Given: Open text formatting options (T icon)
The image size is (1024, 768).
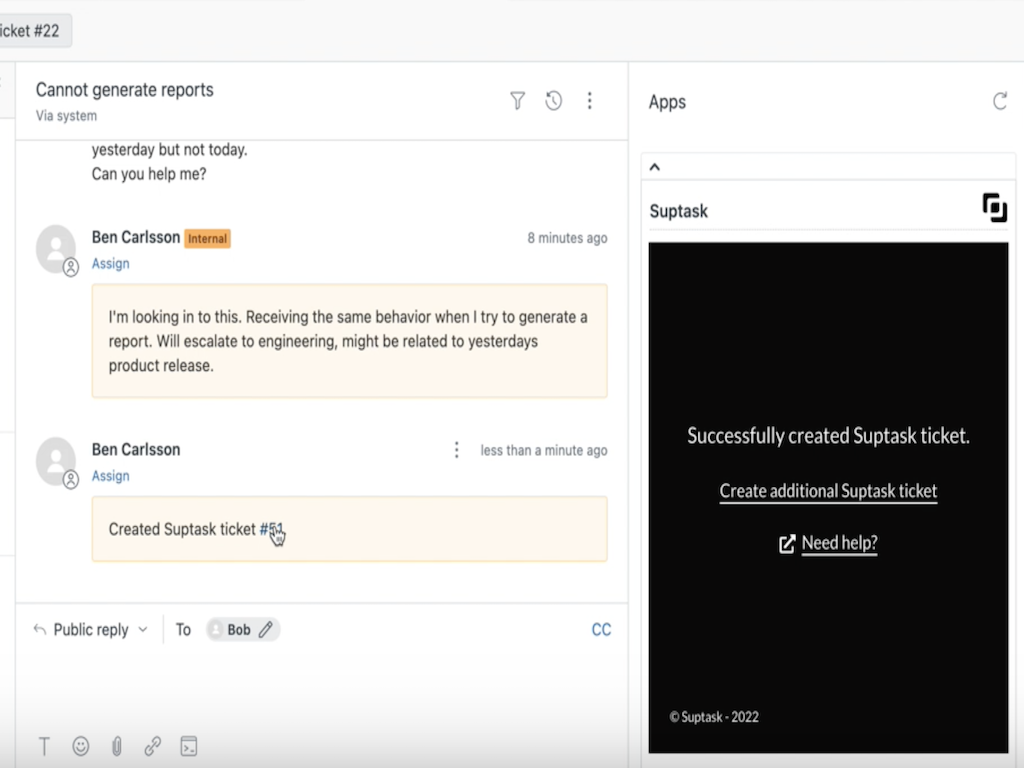Looking at the screenshot, I should pos(44,746).
